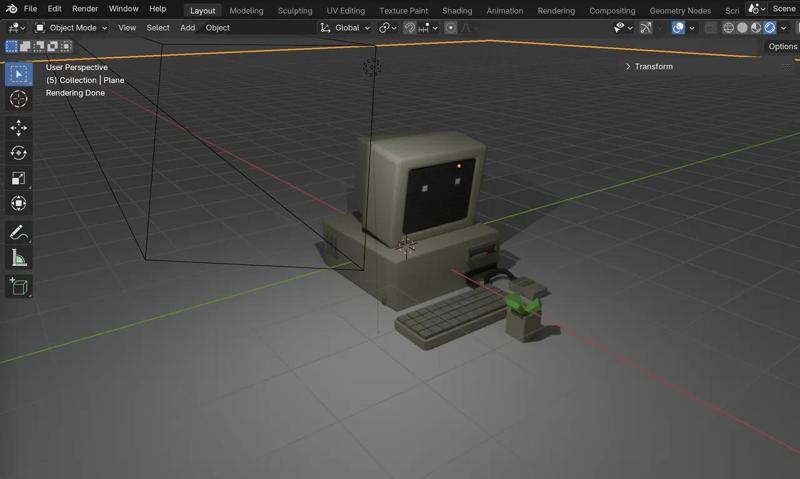Toggle the viewport gizmos button
Viewport: 800px width, 479px height.
pyautogui.click(x=645, y=28)
